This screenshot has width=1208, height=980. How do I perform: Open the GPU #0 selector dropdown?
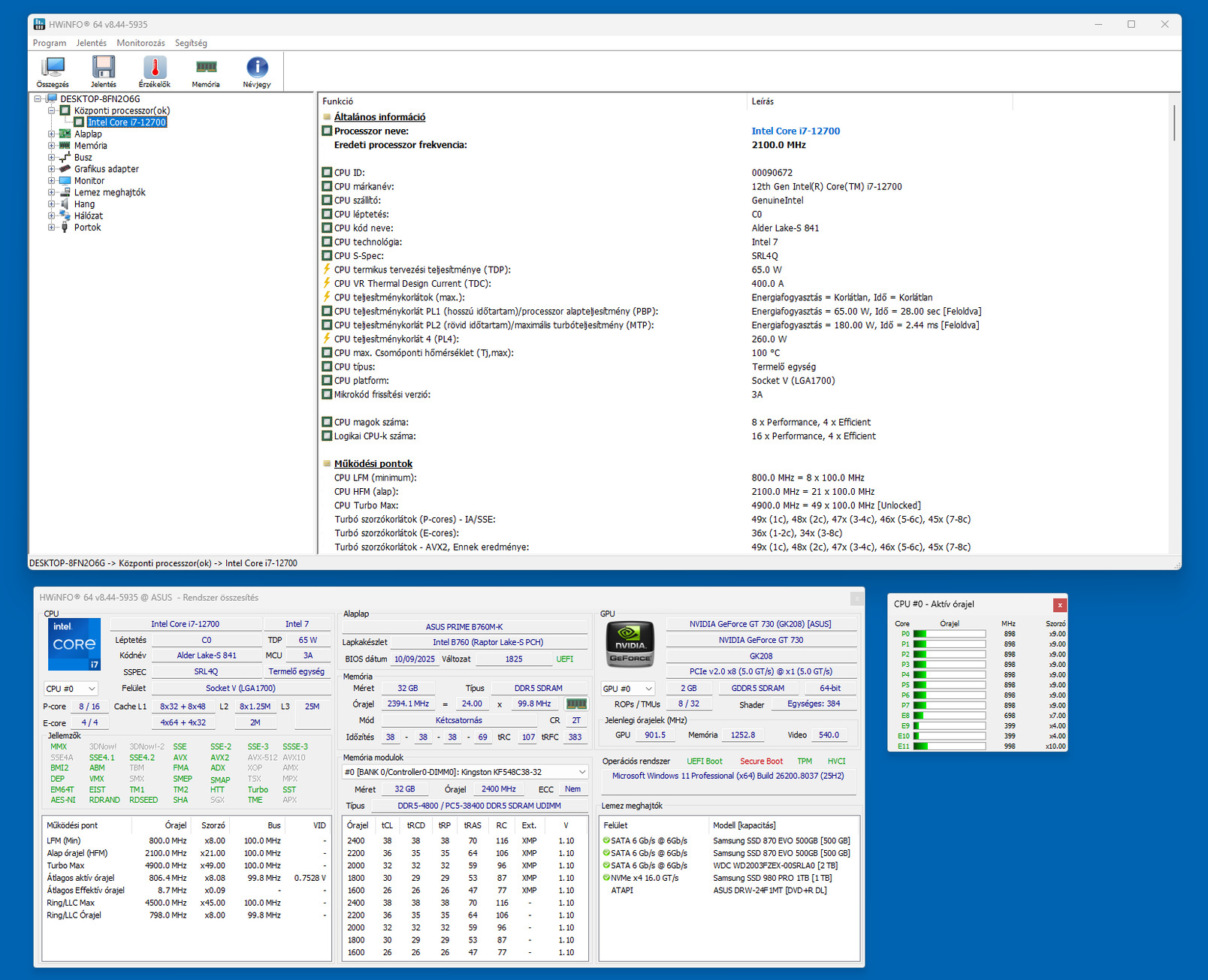coord(627,689)
